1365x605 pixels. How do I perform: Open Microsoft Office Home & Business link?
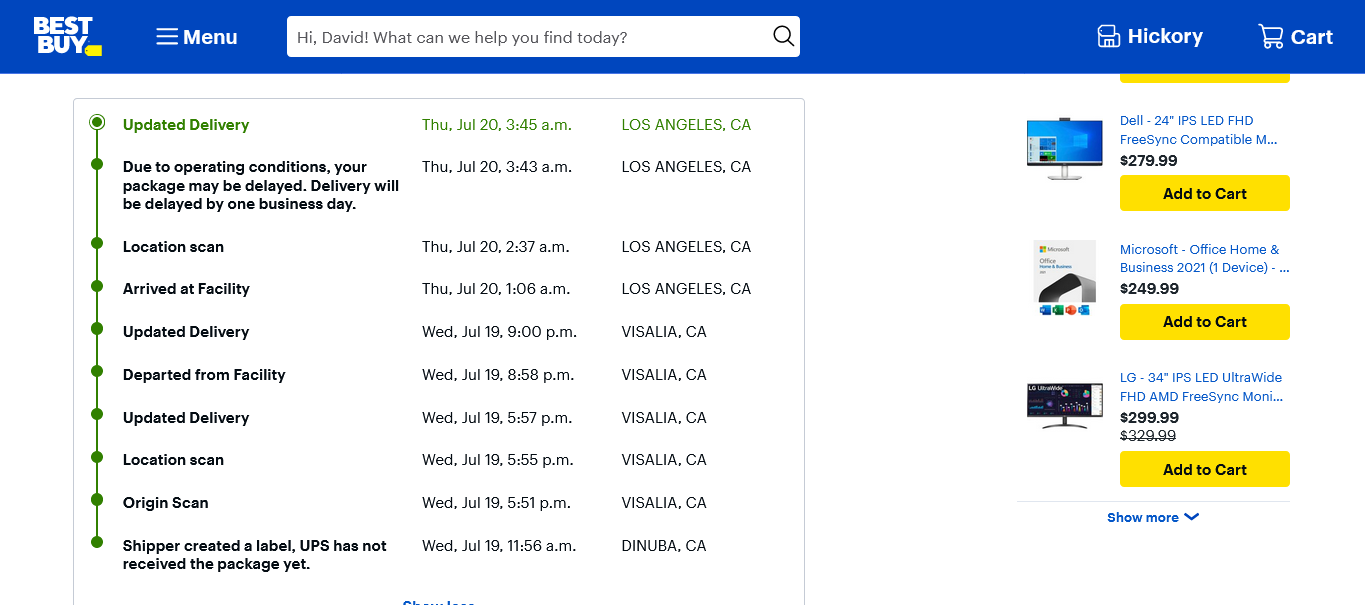(x=1203, y=258)
